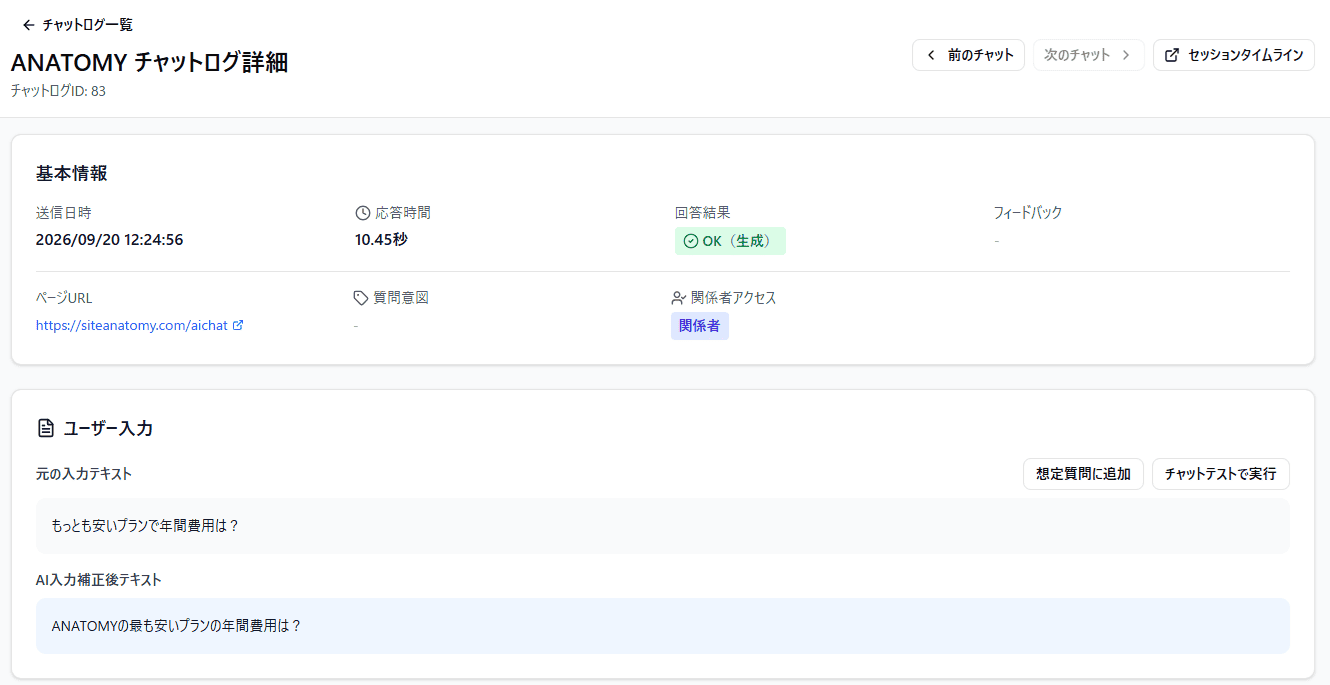
Task: Click the 想定質問に追加 button
Action: coord(1083,474)
